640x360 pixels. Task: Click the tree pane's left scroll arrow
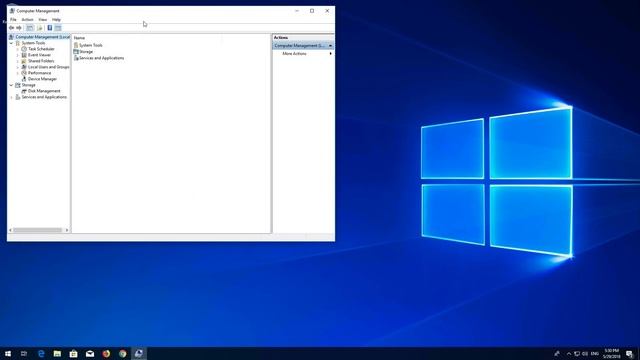(10, 230)
